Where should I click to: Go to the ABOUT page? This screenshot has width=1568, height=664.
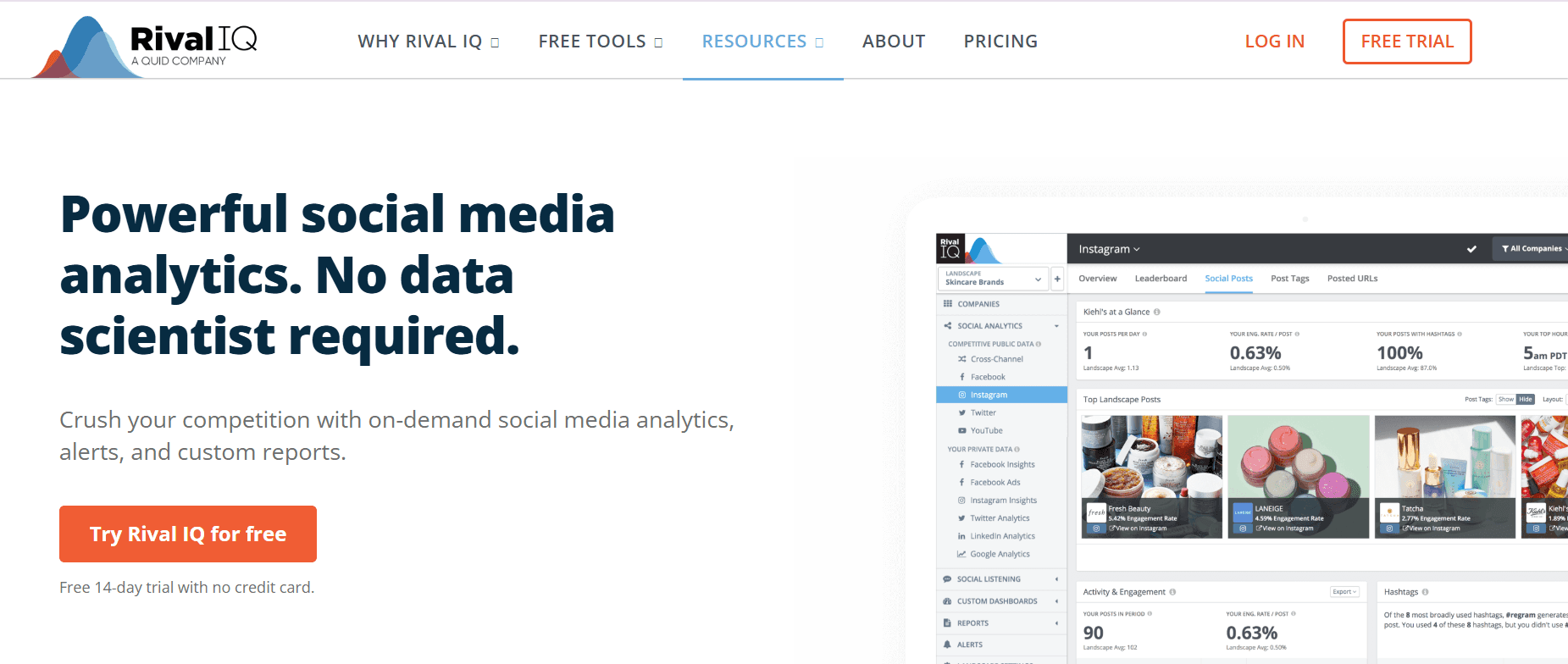(894, 41)
